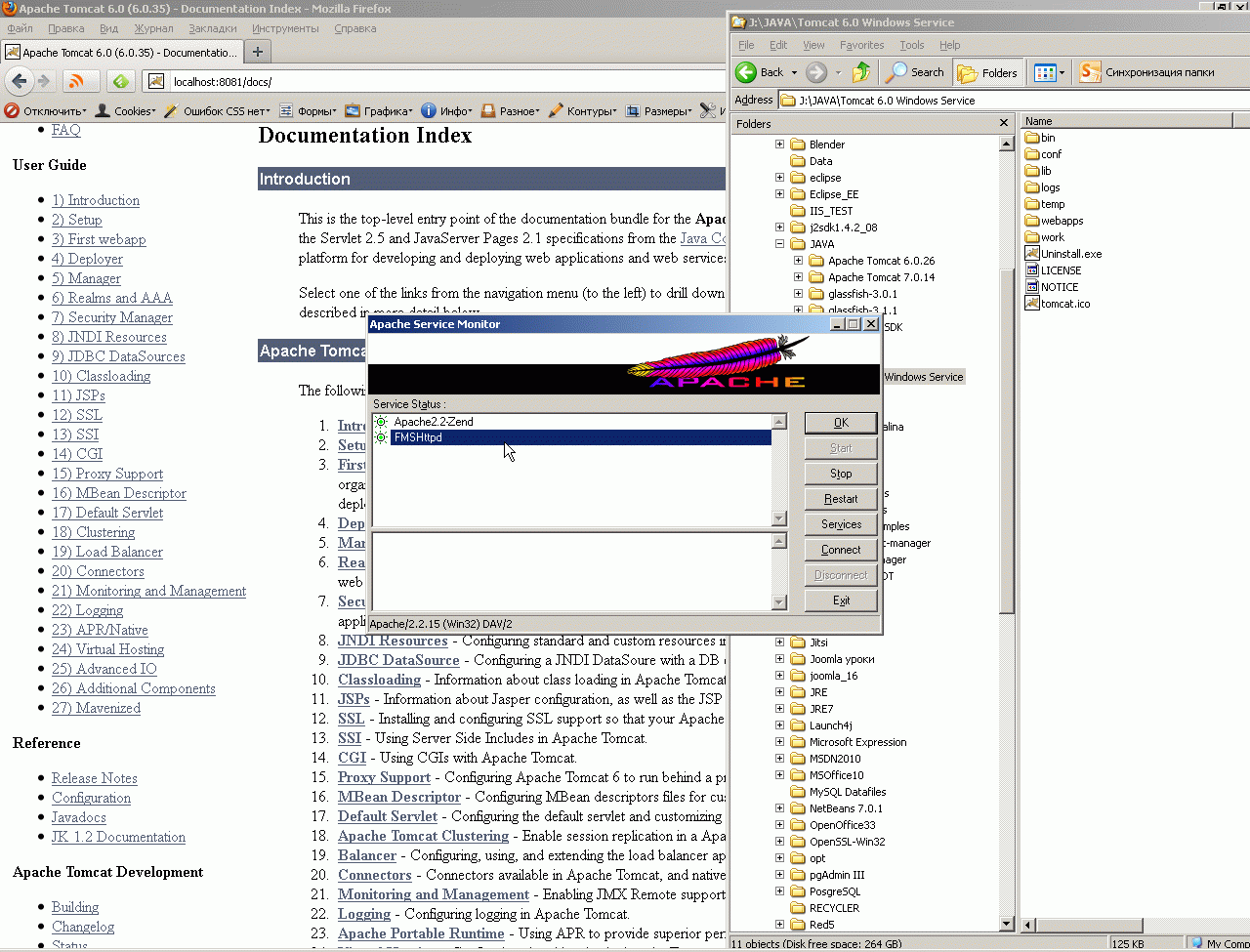The width and height of the screenshot is (1250, 952).
Task: Select the work folder icon
Action: [1032, 237]
